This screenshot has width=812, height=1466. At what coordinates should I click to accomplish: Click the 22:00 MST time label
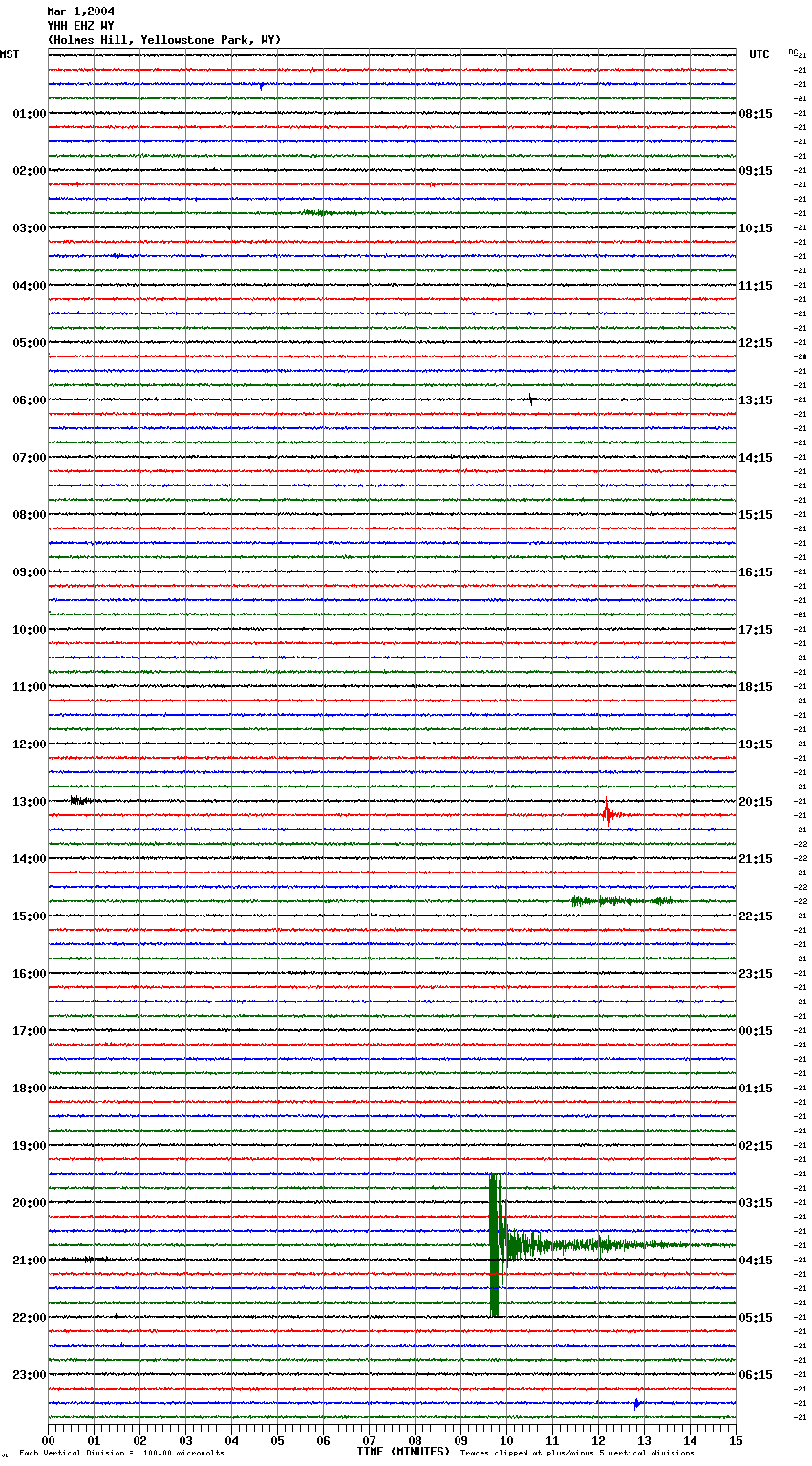click(30, 1318)
